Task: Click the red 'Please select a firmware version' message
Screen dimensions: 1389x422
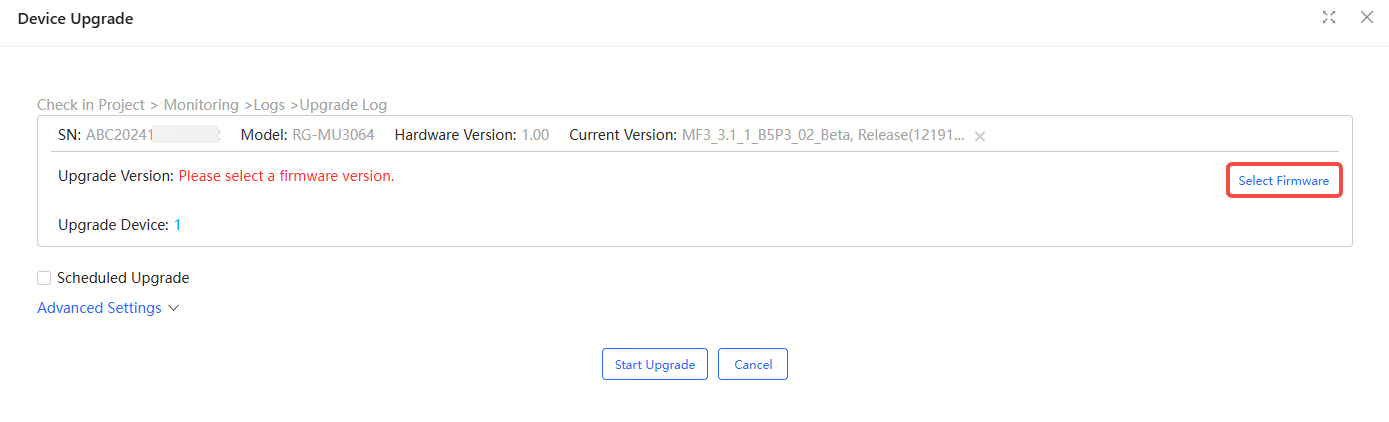Action: click(x=286, y=176)
